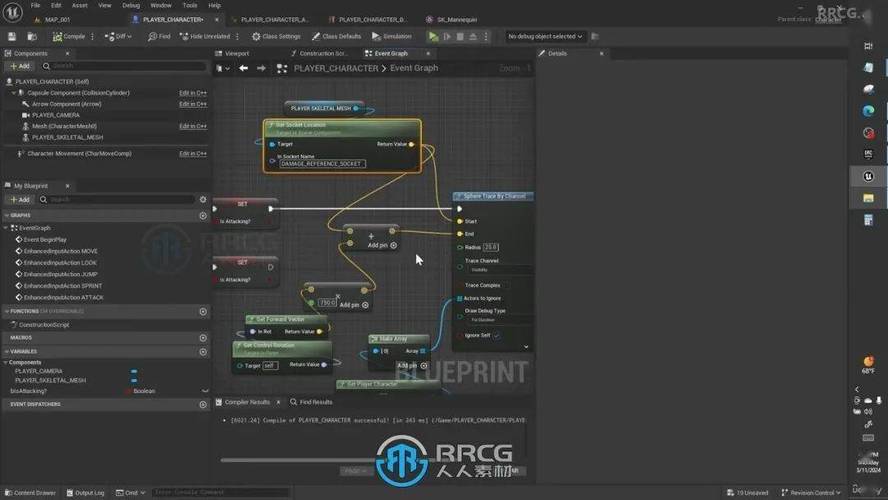Image resolution: width=888 pixels, height=500 pixels.
Task: Expand the Sphere Trace node advanced pins chevron
Action: 526,347
